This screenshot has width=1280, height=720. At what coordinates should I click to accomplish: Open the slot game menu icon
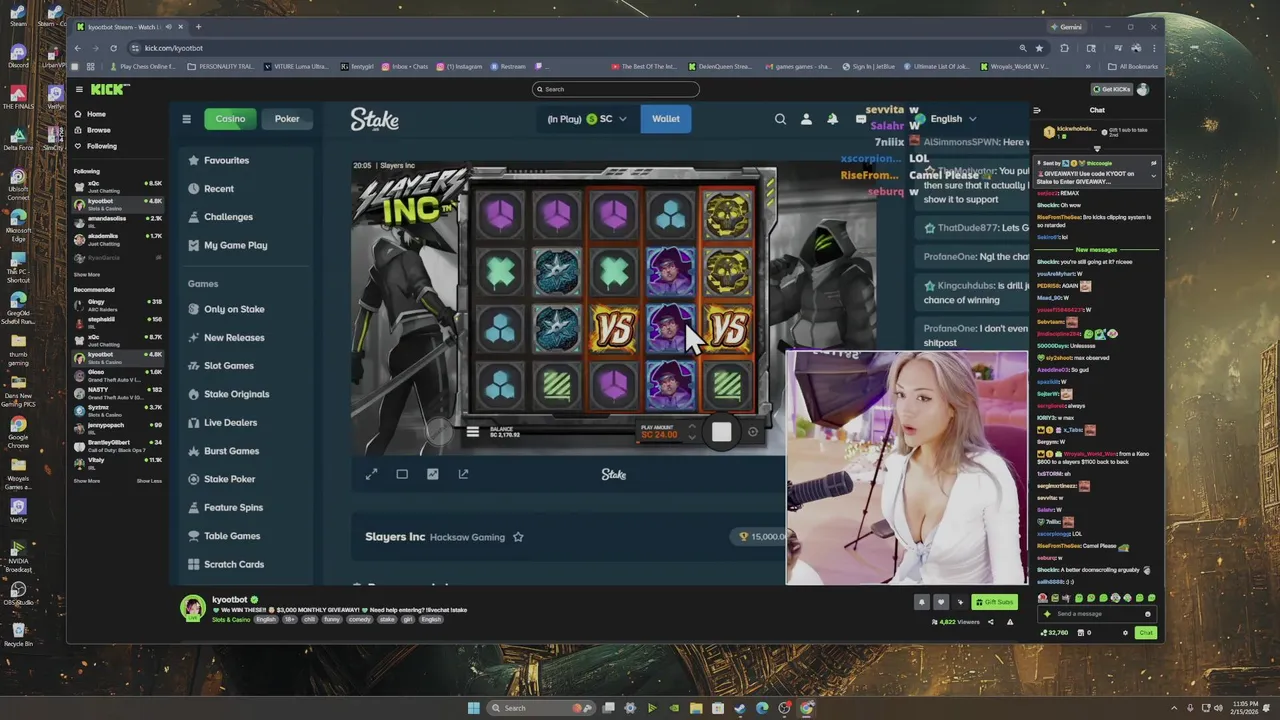(x=473, y=432)
